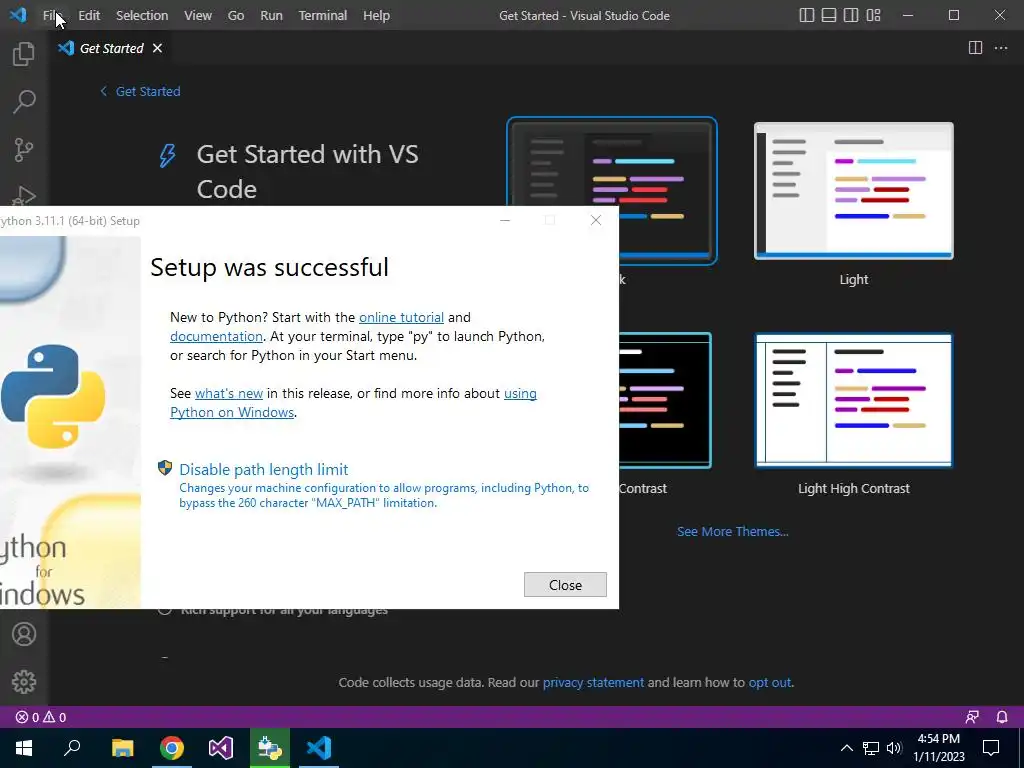Screen dimensions: 1024x768
Task: Switch to Python installer taskbar icon
Action: [x=270, y=748]
